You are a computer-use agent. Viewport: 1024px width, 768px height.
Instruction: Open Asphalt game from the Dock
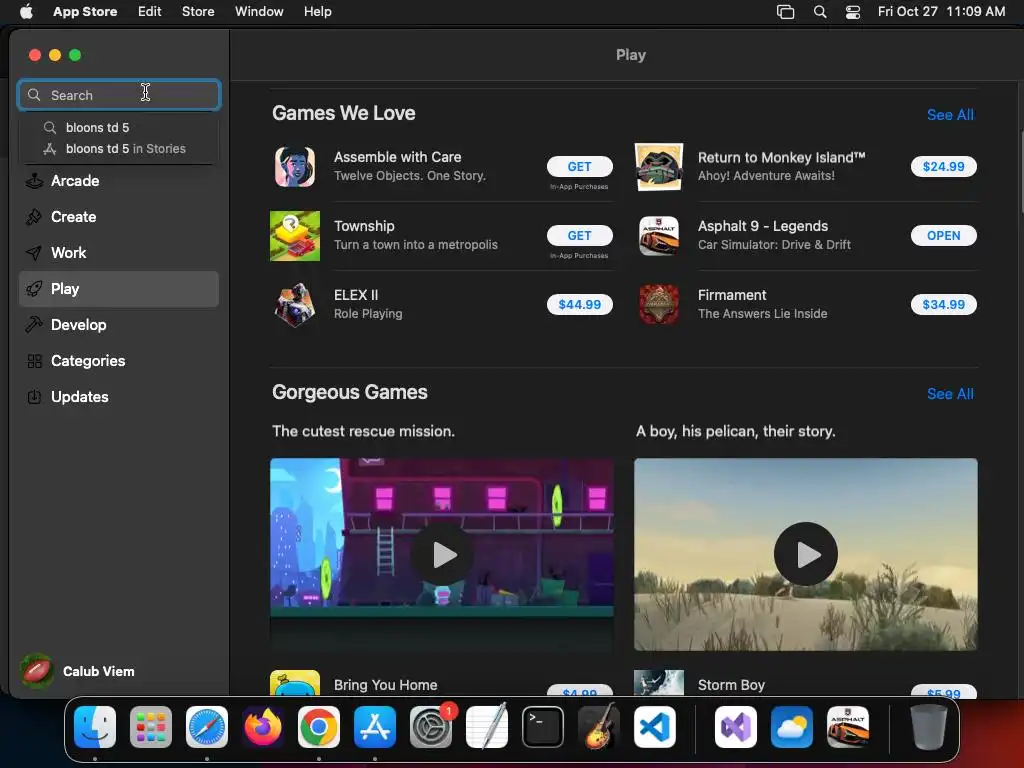tap(848, 727)
